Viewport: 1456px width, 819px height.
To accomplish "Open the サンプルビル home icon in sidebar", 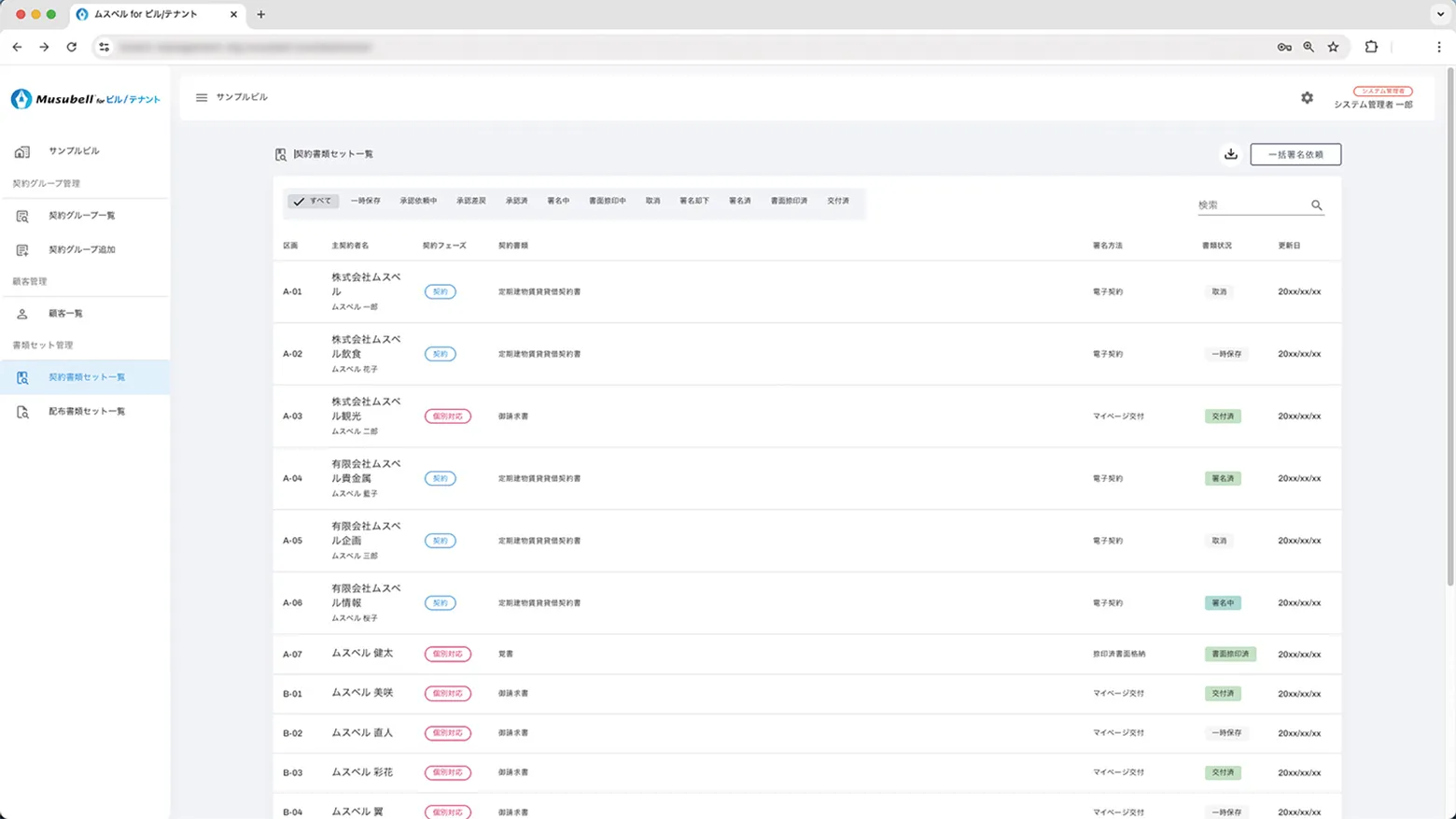I will pyautogui.click(x=21, y=150).
